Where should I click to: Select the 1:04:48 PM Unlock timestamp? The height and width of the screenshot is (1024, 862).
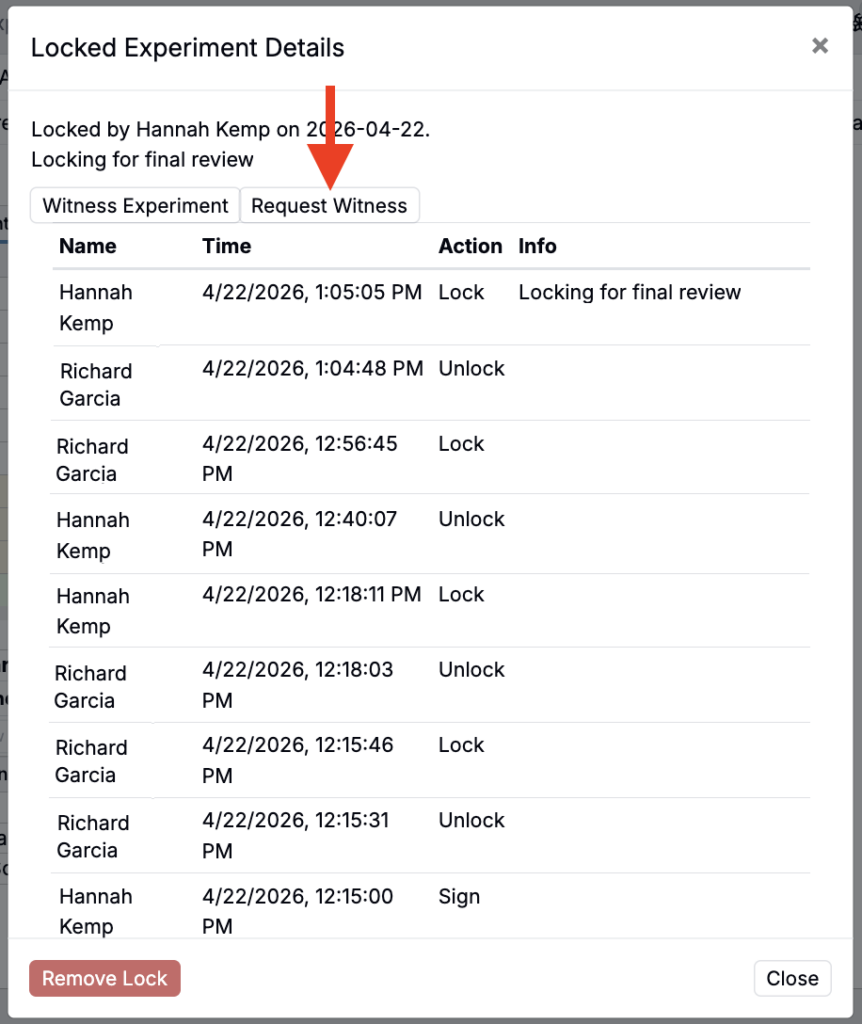[x=312, y=369]
